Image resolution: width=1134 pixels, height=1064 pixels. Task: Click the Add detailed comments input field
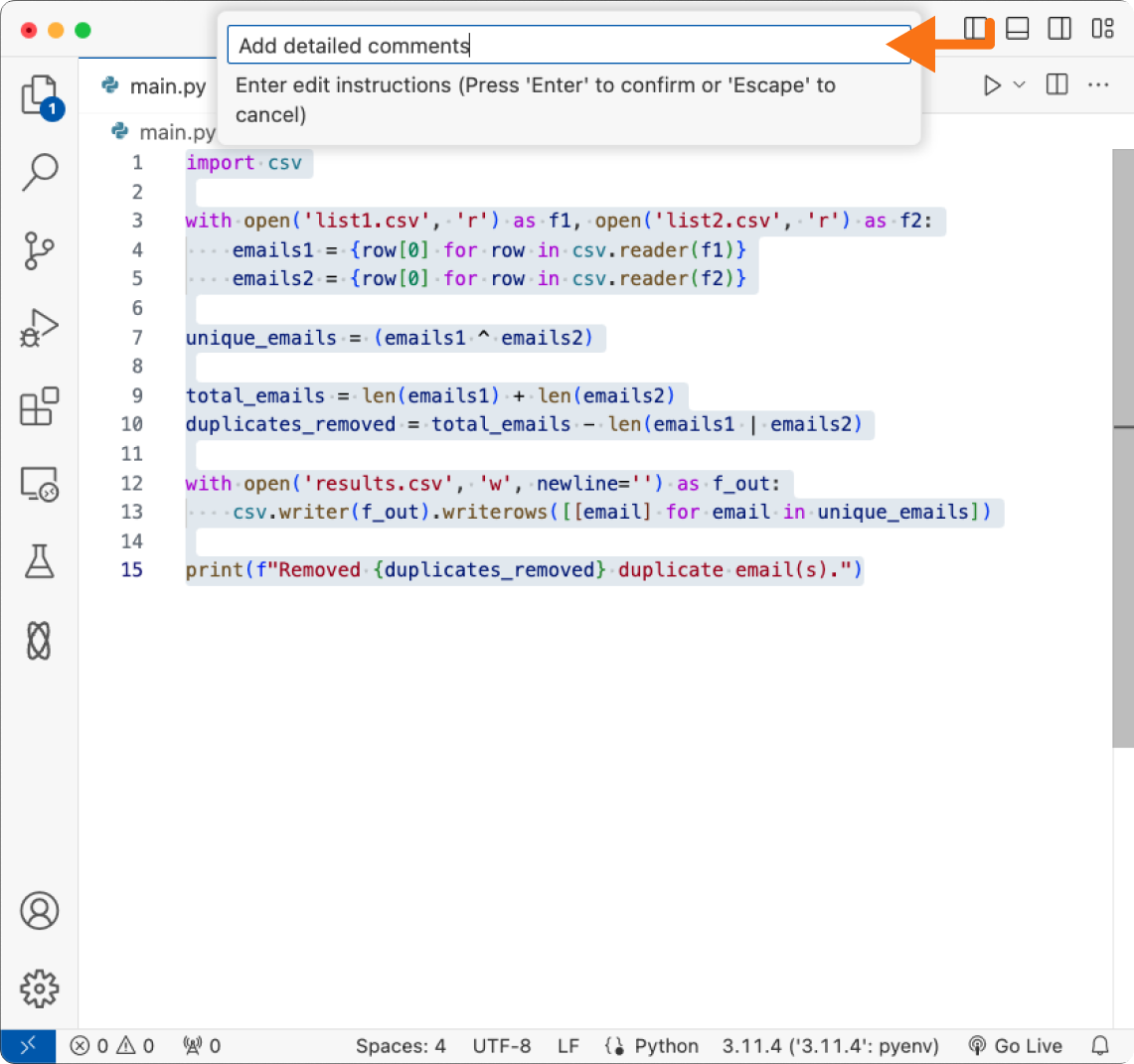coord(568,45)
